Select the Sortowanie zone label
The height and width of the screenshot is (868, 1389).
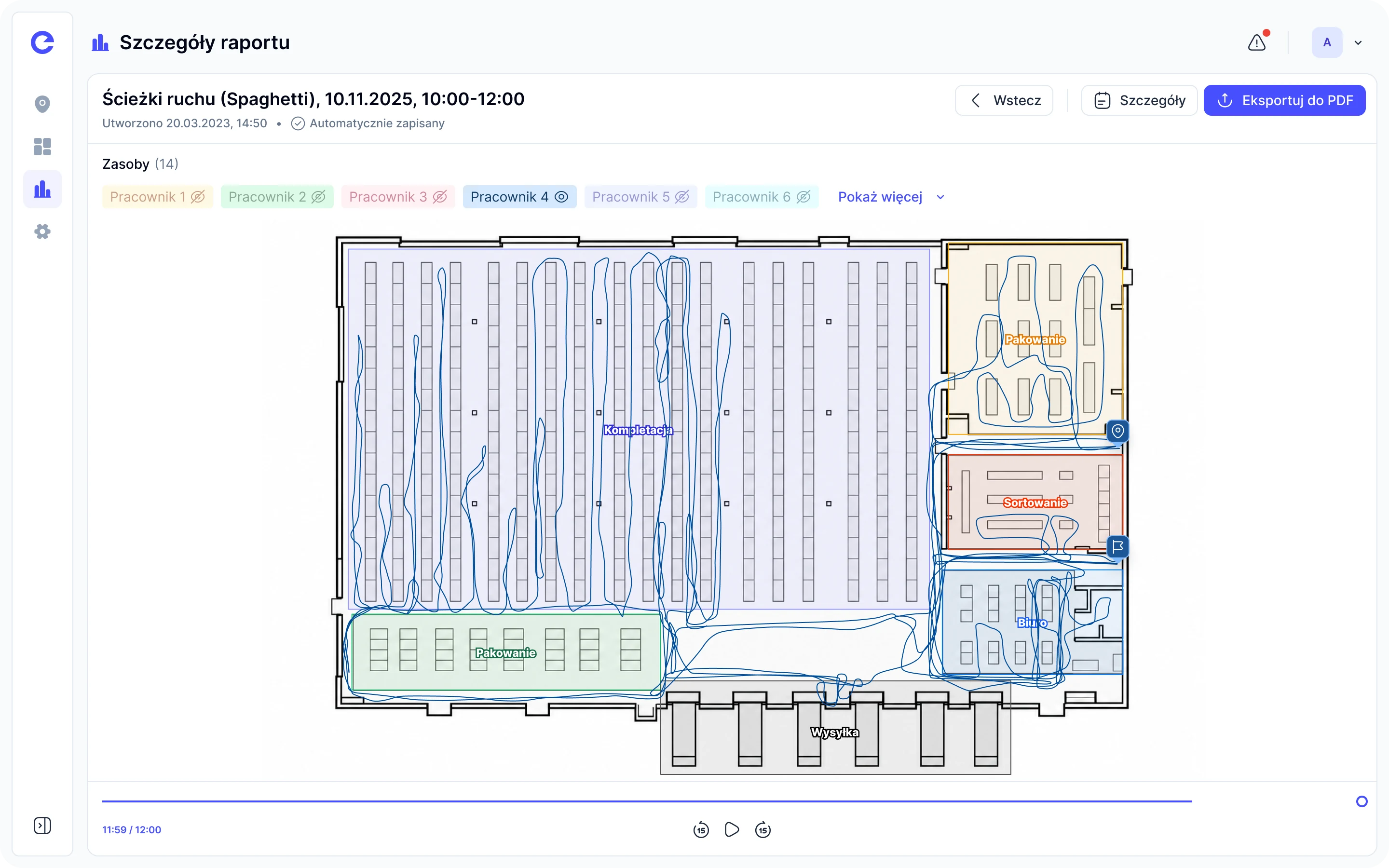[x=1035, y=503]
